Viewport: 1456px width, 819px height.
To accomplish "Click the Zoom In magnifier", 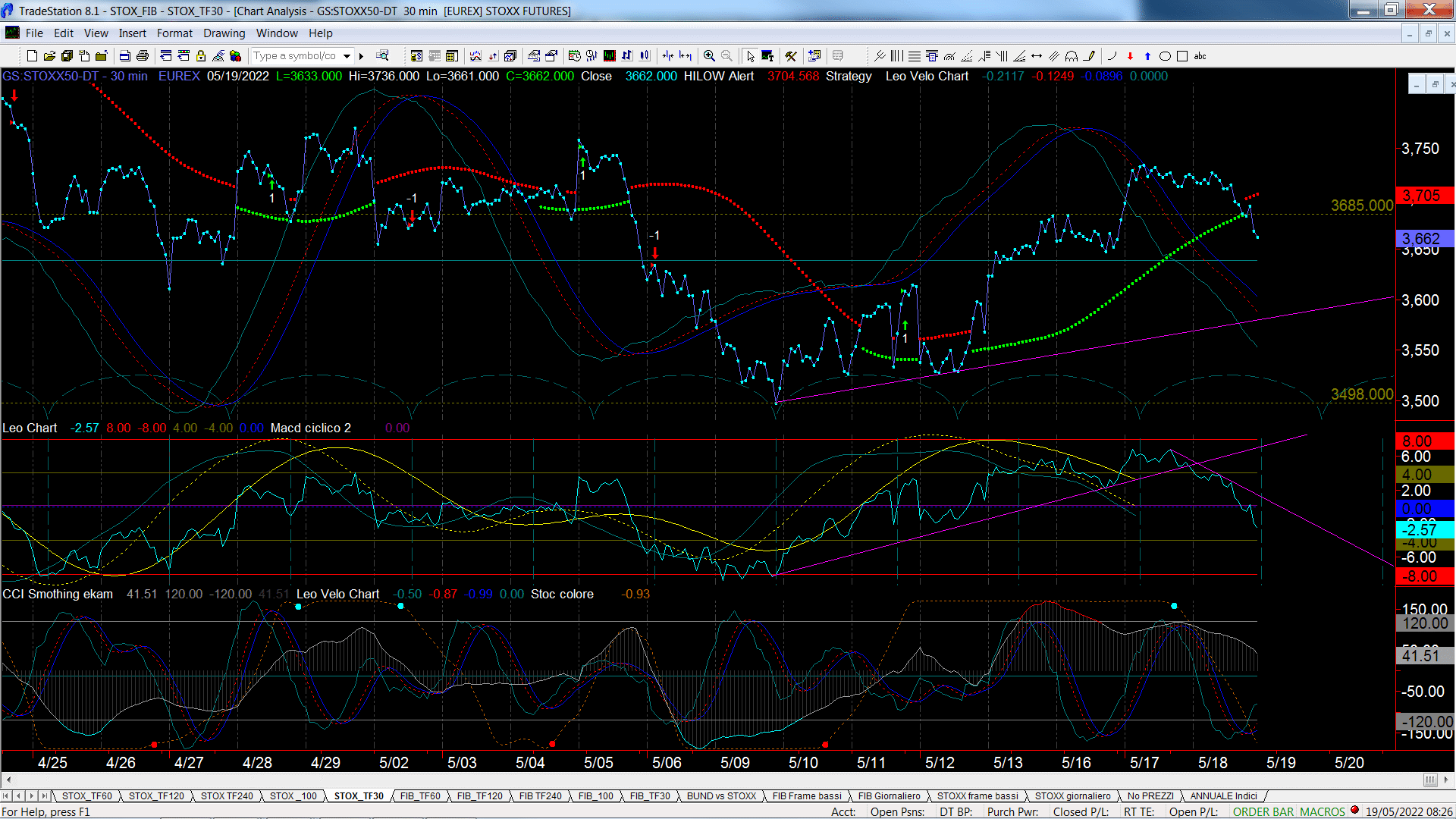I will click(709, 56).
